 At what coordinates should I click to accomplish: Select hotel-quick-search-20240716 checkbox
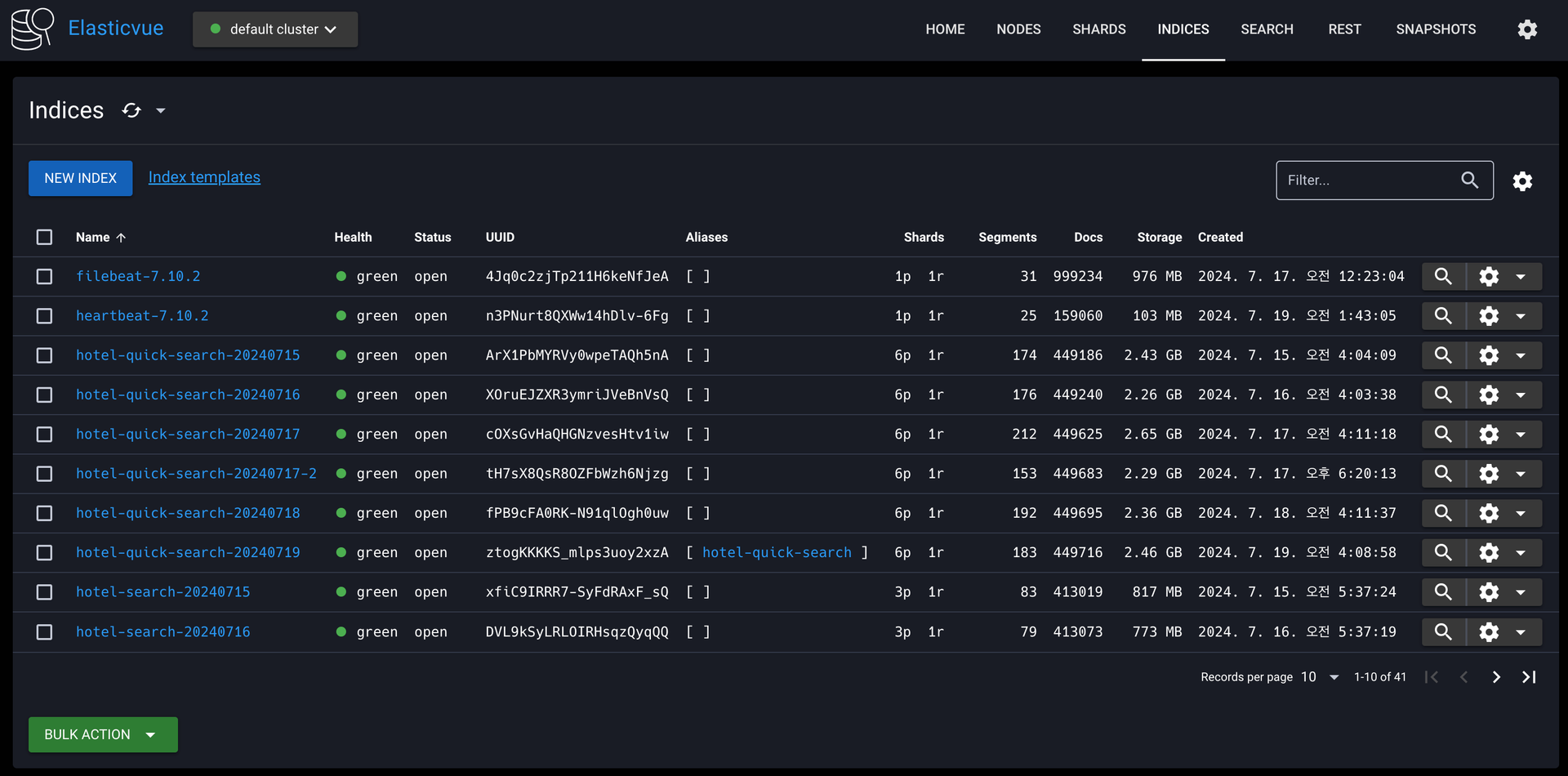pyautogui.click(x=44, y=395)
